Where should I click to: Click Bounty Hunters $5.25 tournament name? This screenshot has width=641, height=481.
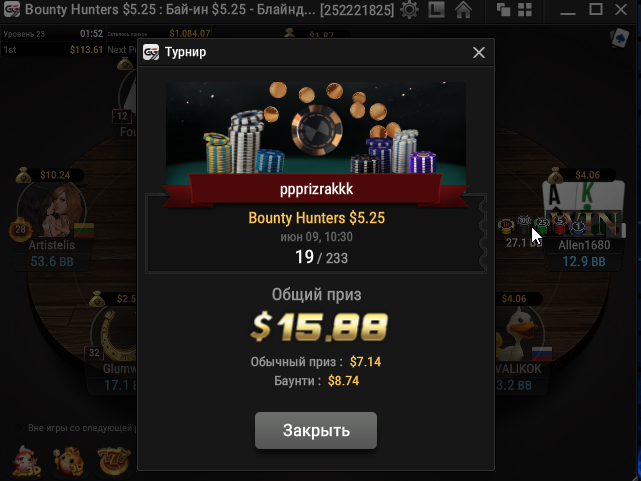pos(316,218)
